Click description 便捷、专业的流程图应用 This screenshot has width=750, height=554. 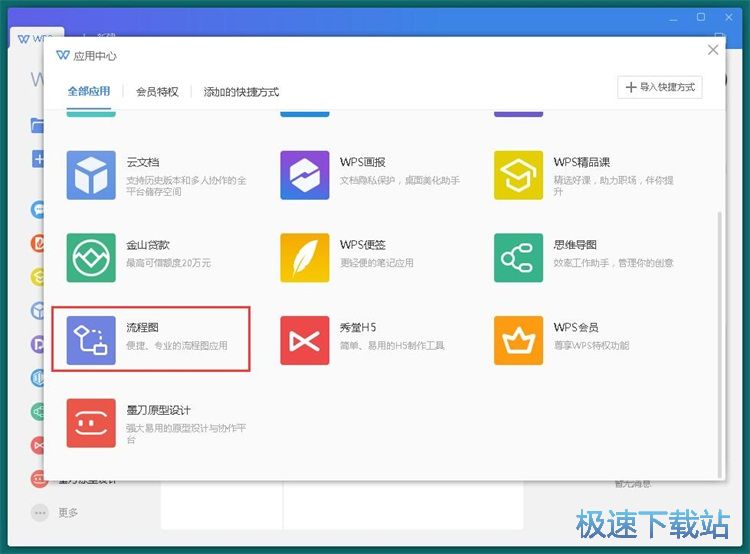[177, 345]
